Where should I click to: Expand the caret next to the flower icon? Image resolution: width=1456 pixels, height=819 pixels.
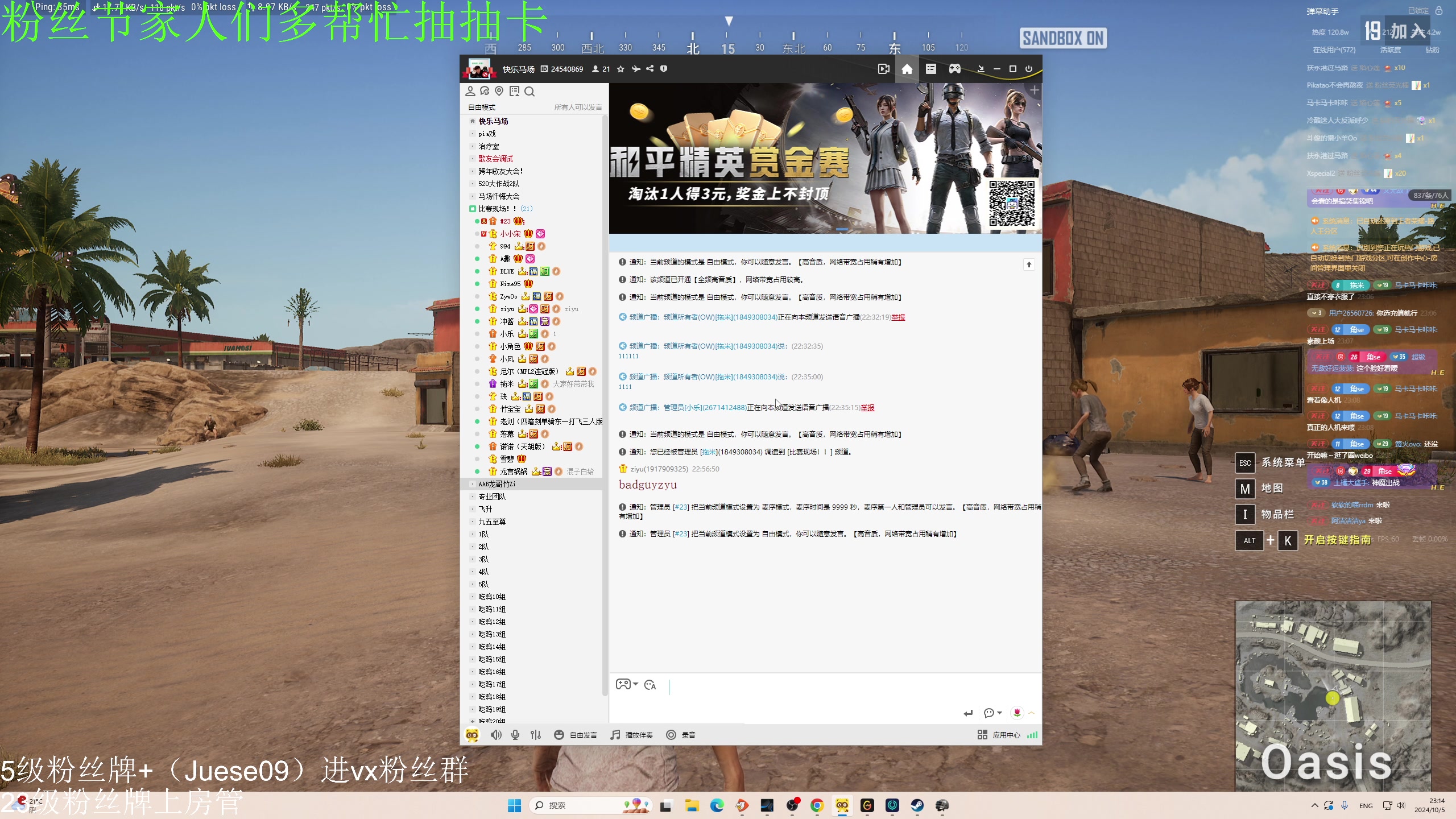click(1031, 713)
